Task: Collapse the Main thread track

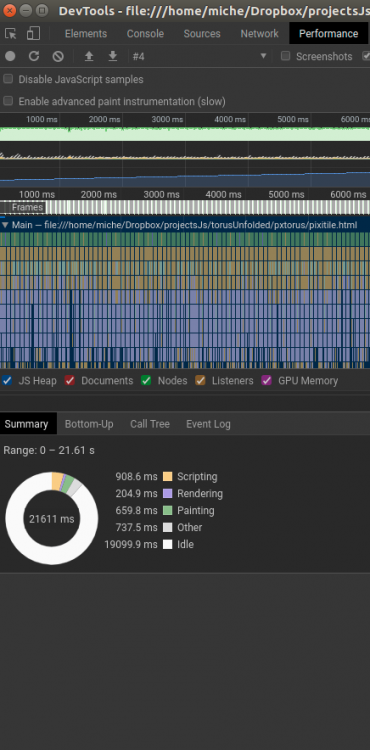Action: pyautogui.click(x=5, y=224)
